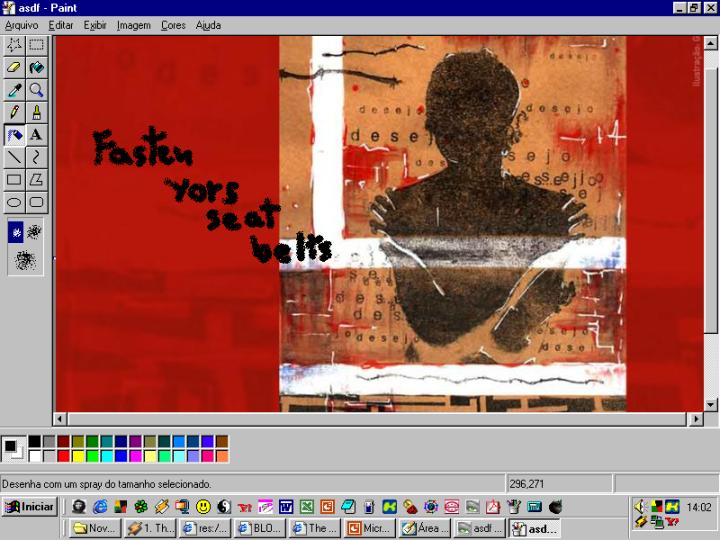Pick the white palette swatch
The width and height of the screenshot is (720, 540).
[x=34, y=456]
